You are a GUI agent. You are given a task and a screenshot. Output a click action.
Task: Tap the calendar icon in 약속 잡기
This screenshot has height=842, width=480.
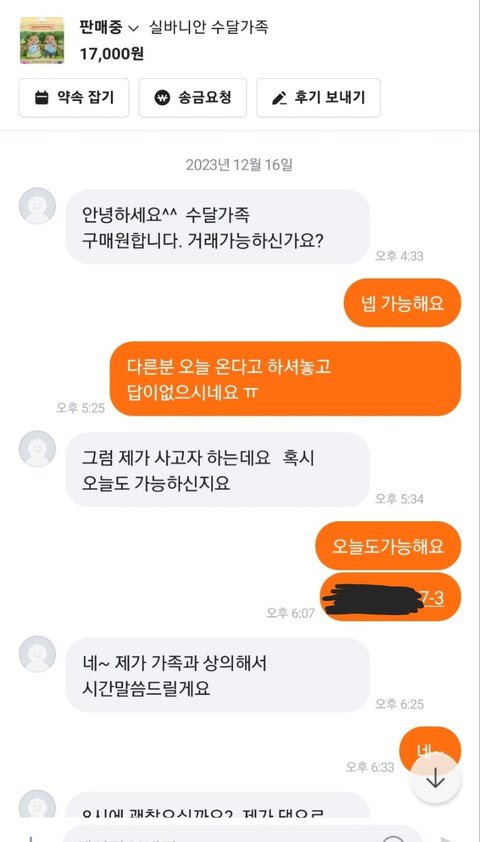(41, 98)
